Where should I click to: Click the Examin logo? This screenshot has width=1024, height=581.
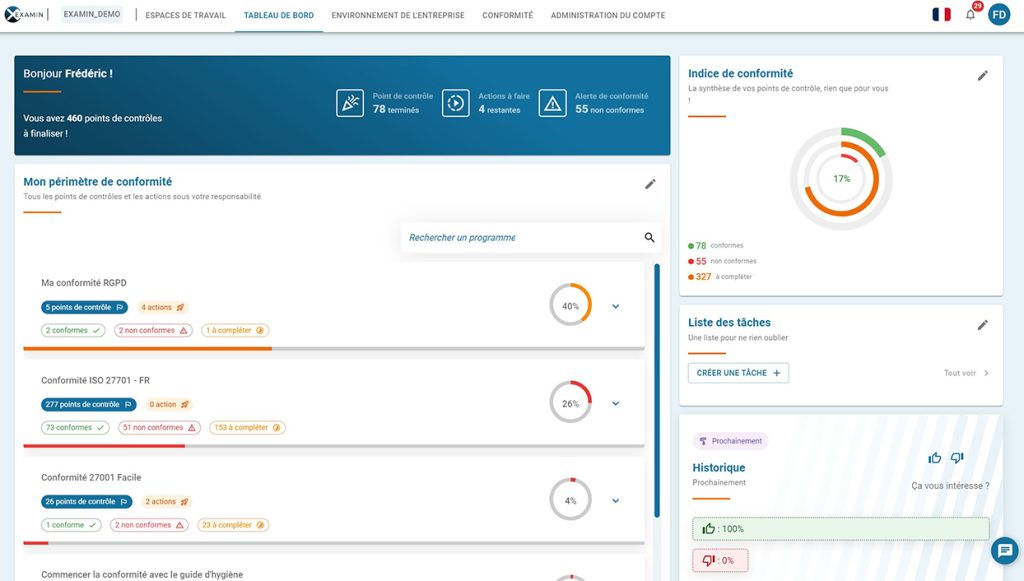26,14
